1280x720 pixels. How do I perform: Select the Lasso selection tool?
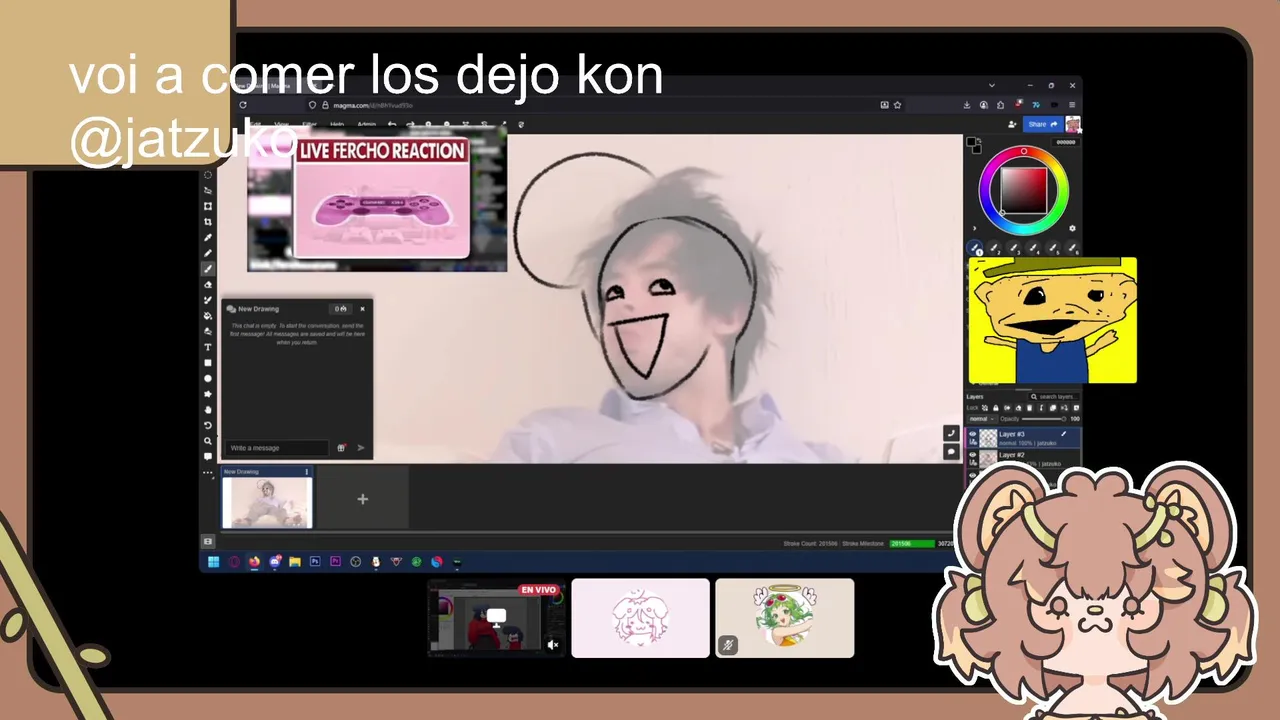click(x=208, y=190)
